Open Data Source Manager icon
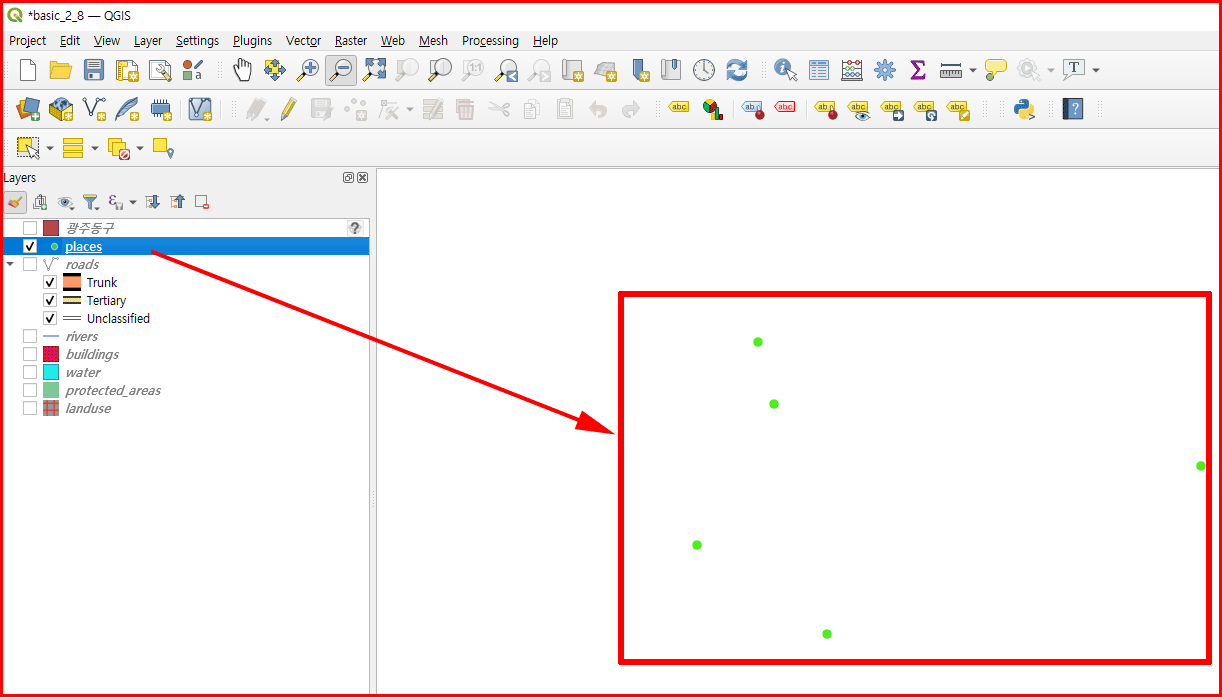 (x=28, y=109)
